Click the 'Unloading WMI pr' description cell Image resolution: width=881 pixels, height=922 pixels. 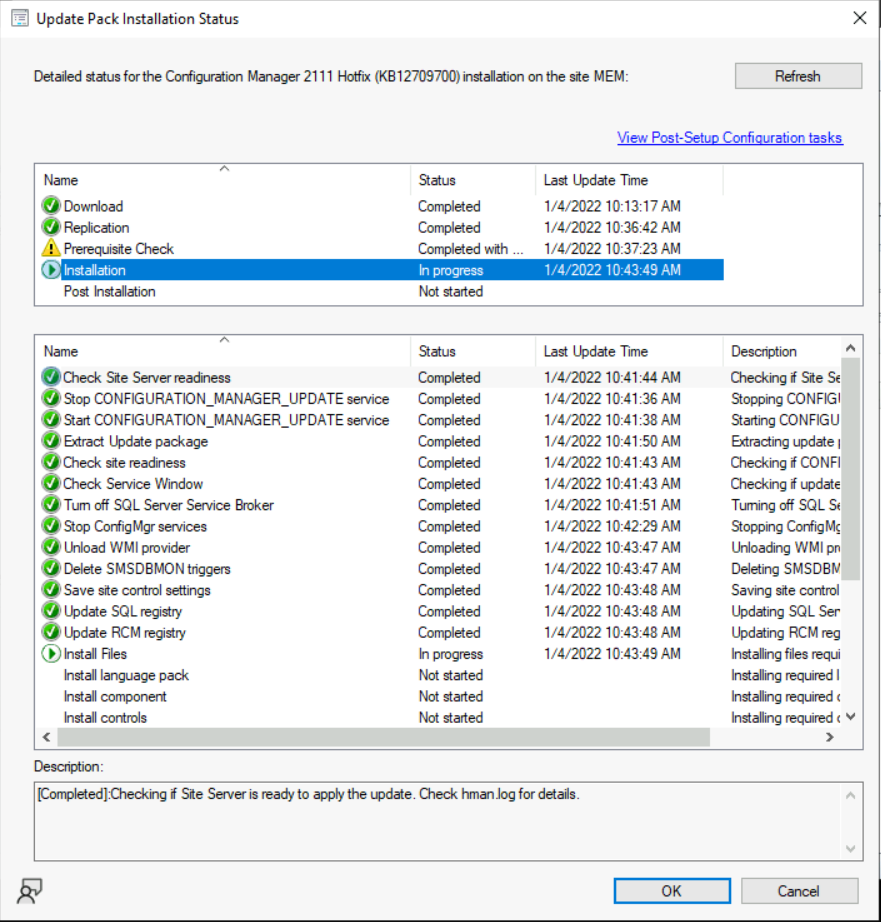point(785,547)
